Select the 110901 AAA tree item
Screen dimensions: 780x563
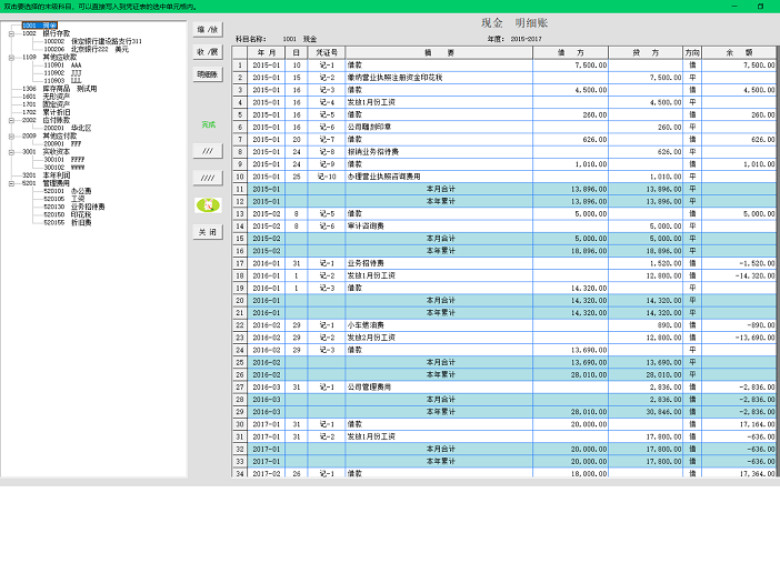[62, 65]
